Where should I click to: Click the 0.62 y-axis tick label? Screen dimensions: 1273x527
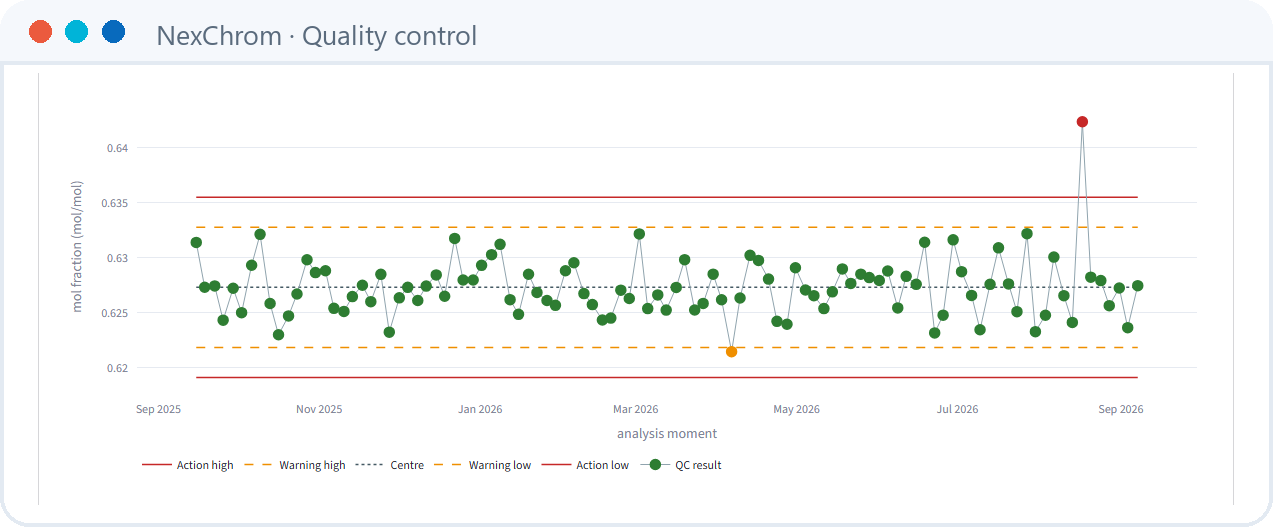tap(118, 368)
